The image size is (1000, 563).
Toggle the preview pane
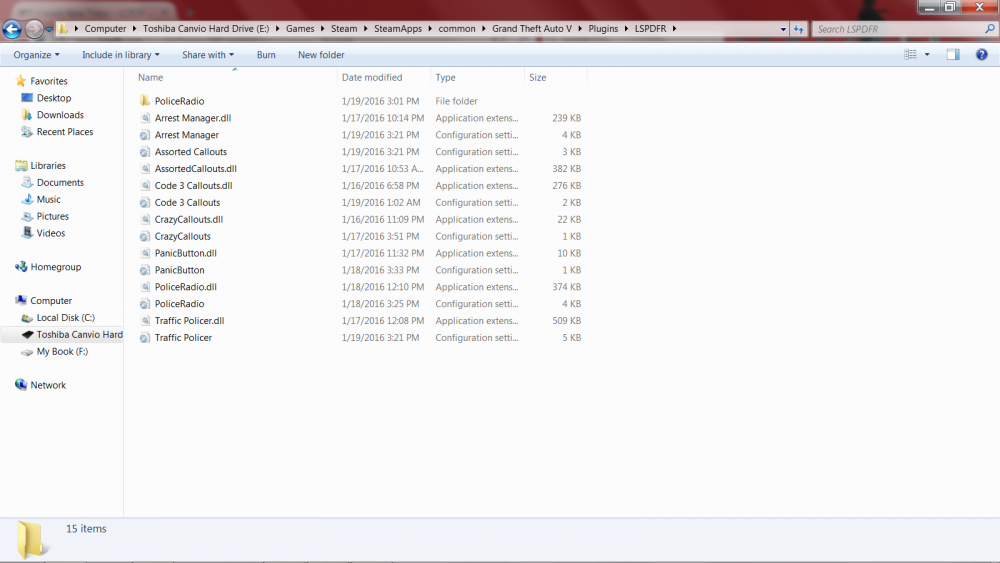click(953, 55)
